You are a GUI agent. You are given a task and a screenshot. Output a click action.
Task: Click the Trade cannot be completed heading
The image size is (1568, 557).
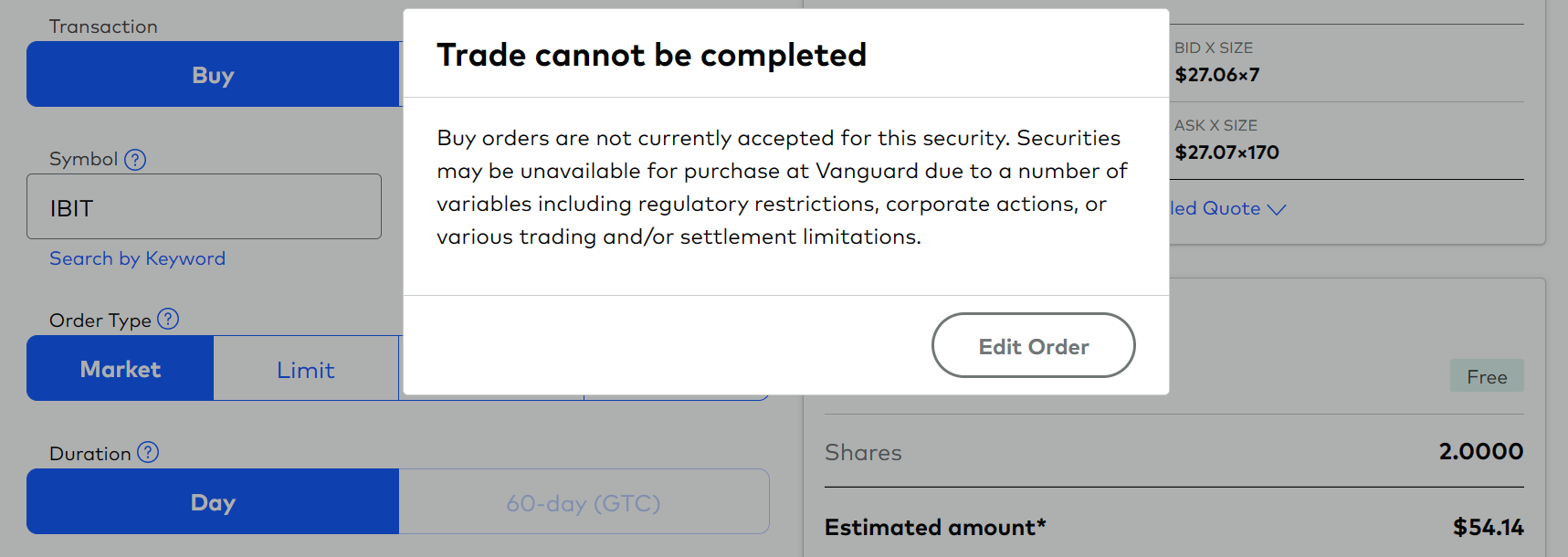(651, 55)
